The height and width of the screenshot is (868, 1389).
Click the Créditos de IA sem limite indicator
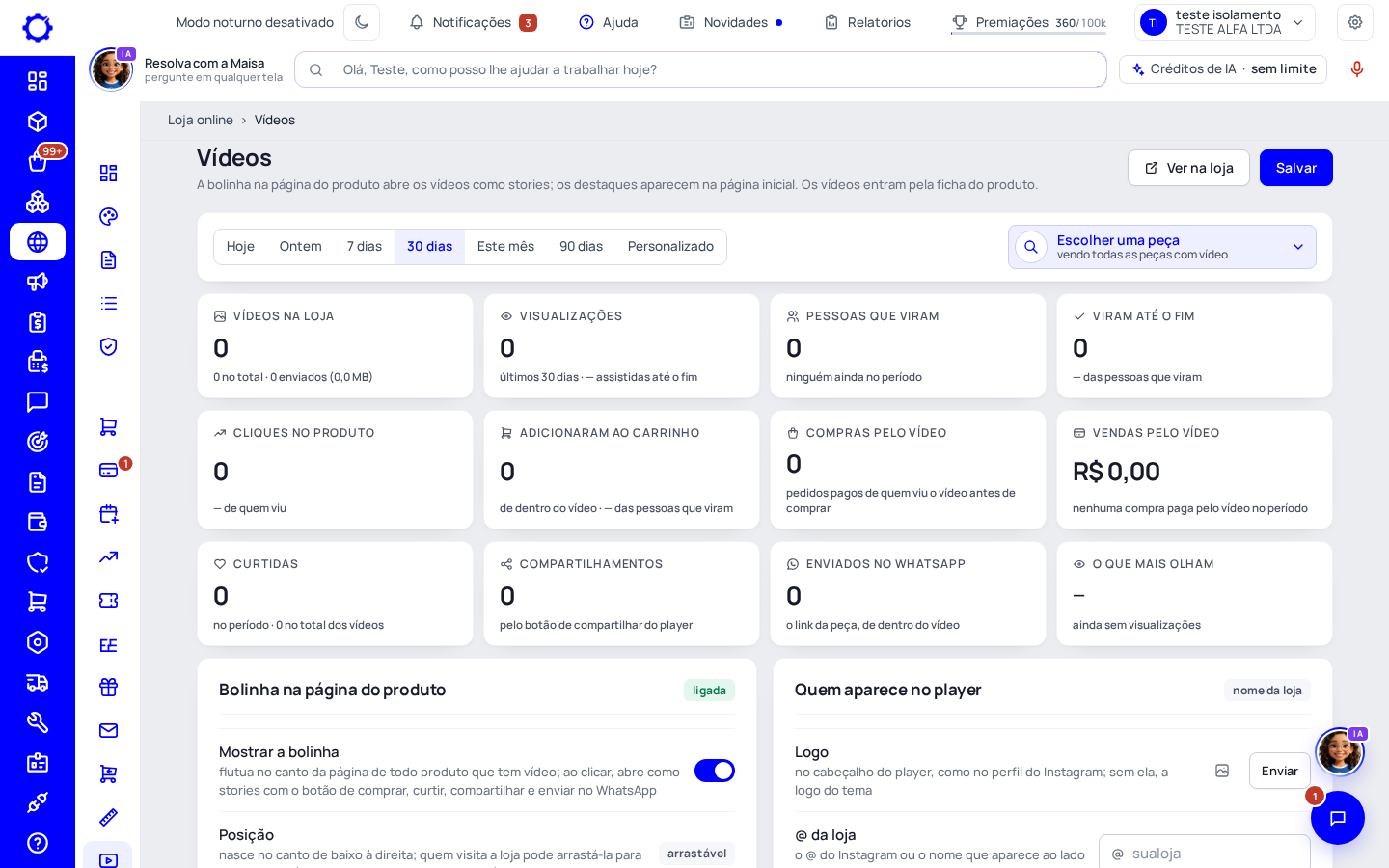point(1223,69)
